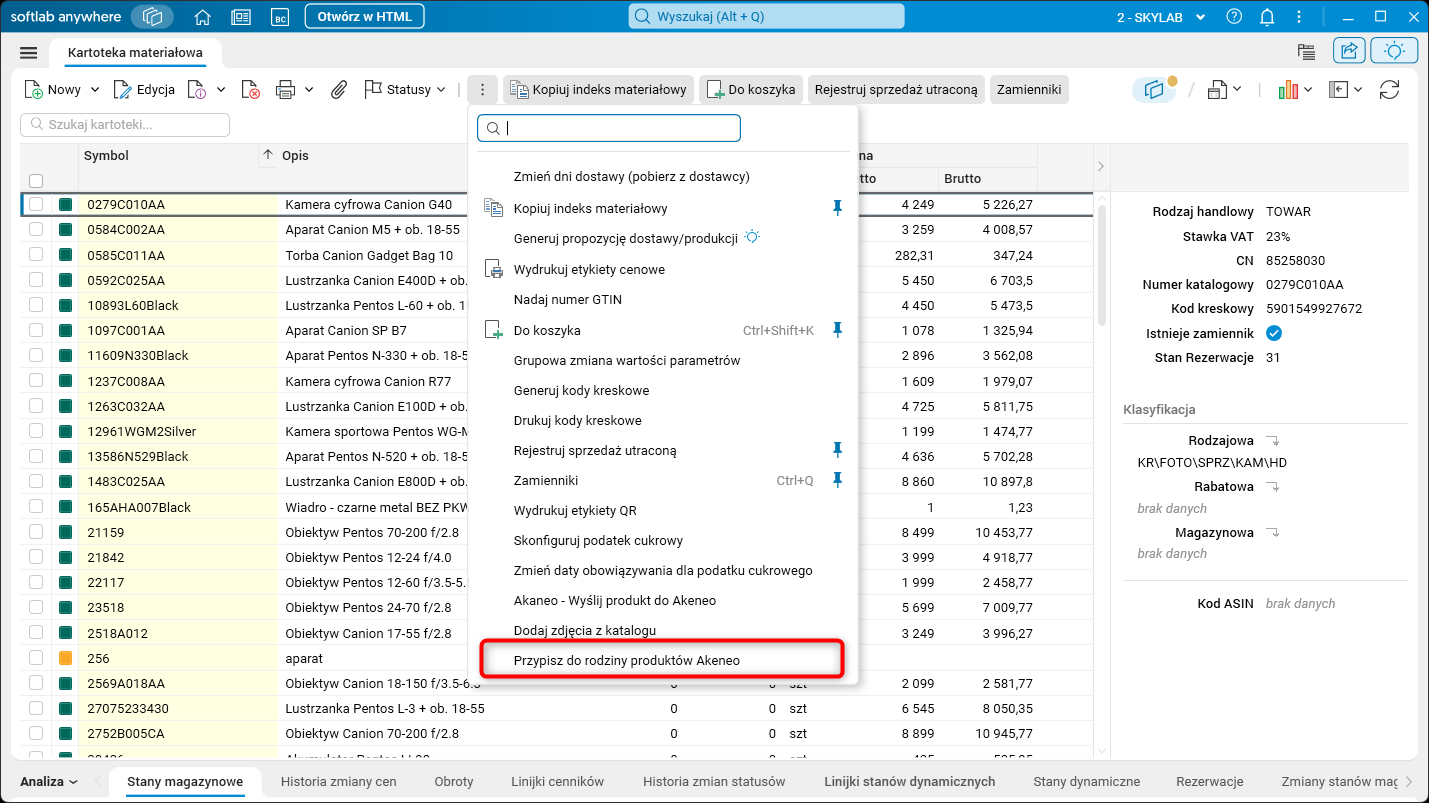The width and height of the screenshot is (1429, 803).
Task: Click the Do koszyka toolbar button
Action: (751, 90)
